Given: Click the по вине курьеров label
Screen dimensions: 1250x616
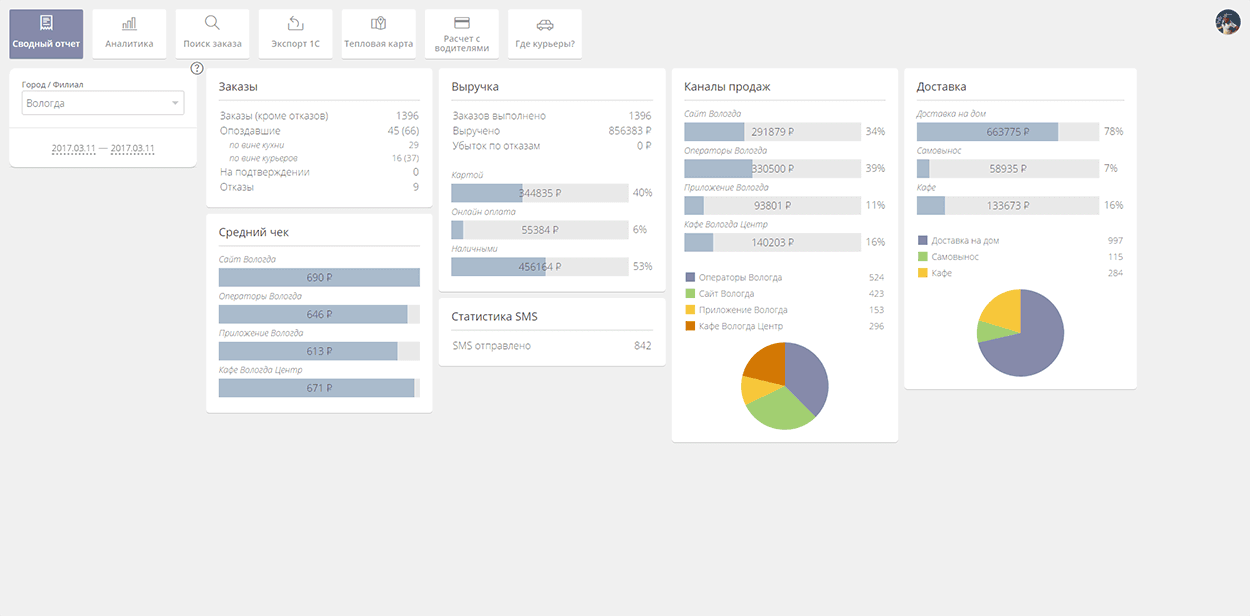Looking at the screenshot, I should click(x=263, y=158).
